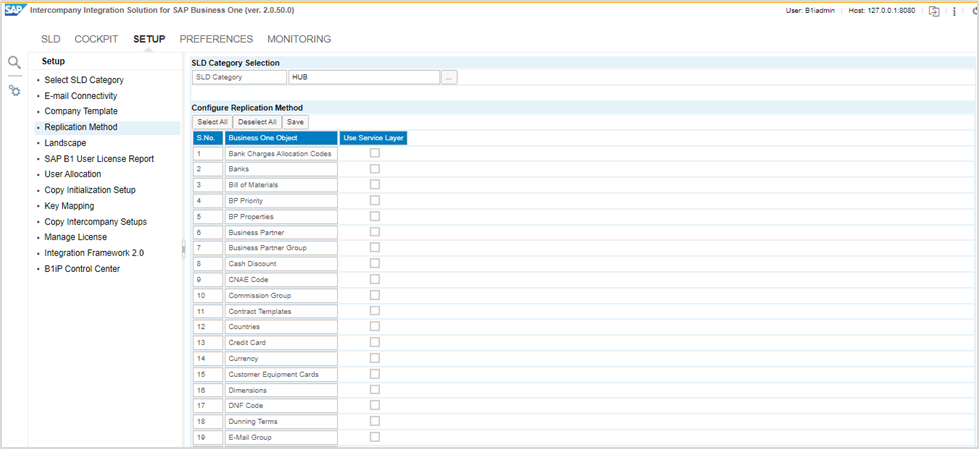Enable Use Service Layer for Banks
Screen dimensions: 979x449
(x=375, y=169)
